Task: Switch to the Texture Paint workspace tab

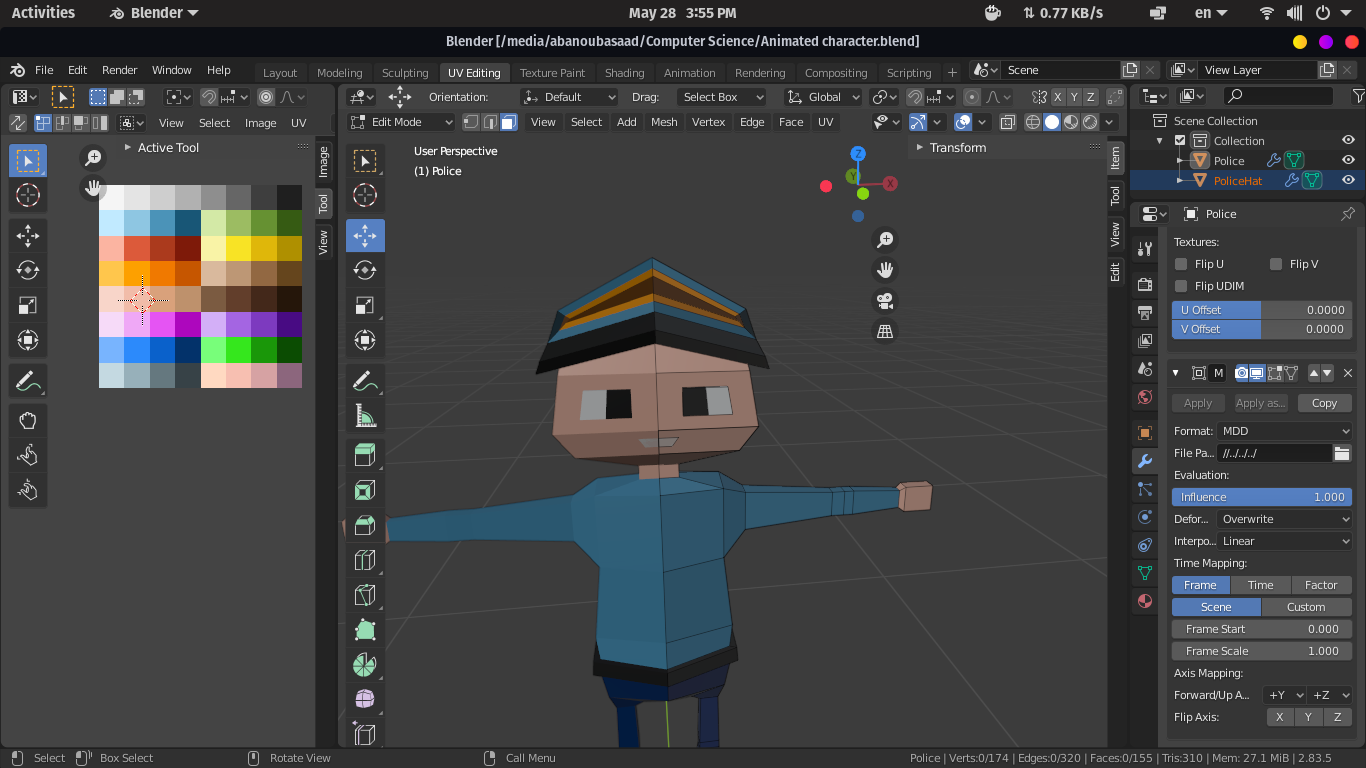Action: pyautogui.click(x=552, y=73)
